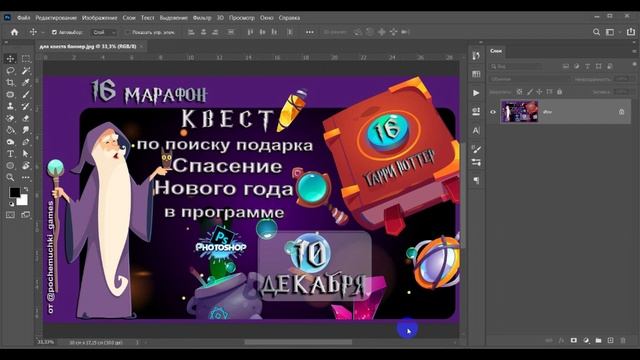
Task: Select the History Brush tool
Action: pyautogui.click(x=26, y=106)
